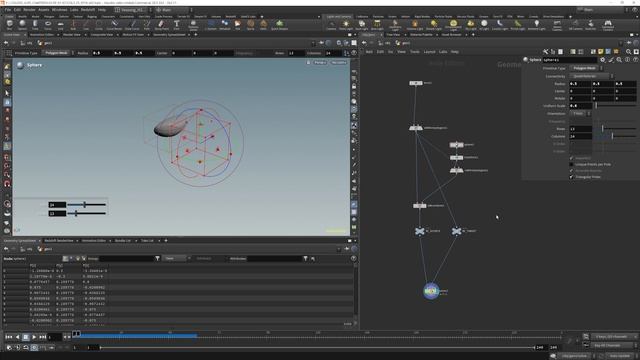Click the merge node icon at network bottom
This screenshot has height=360, width=640.
point(431,291)
